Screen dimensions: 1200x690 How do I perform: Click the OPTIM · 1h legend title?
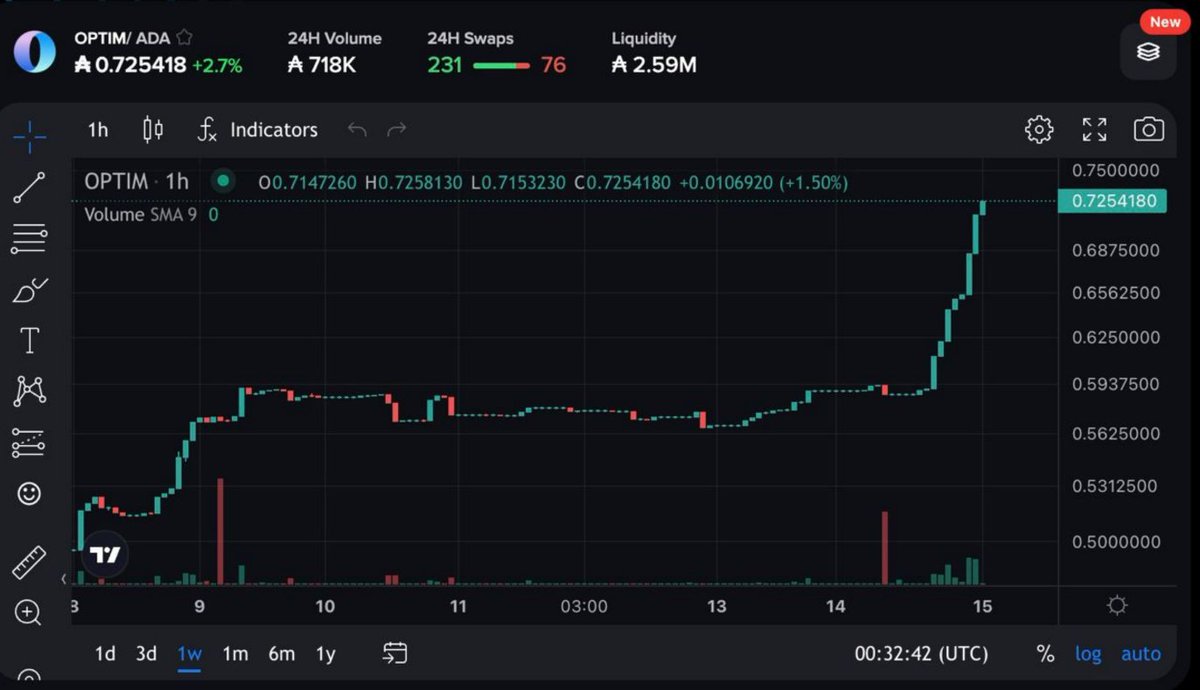[136, 182]
